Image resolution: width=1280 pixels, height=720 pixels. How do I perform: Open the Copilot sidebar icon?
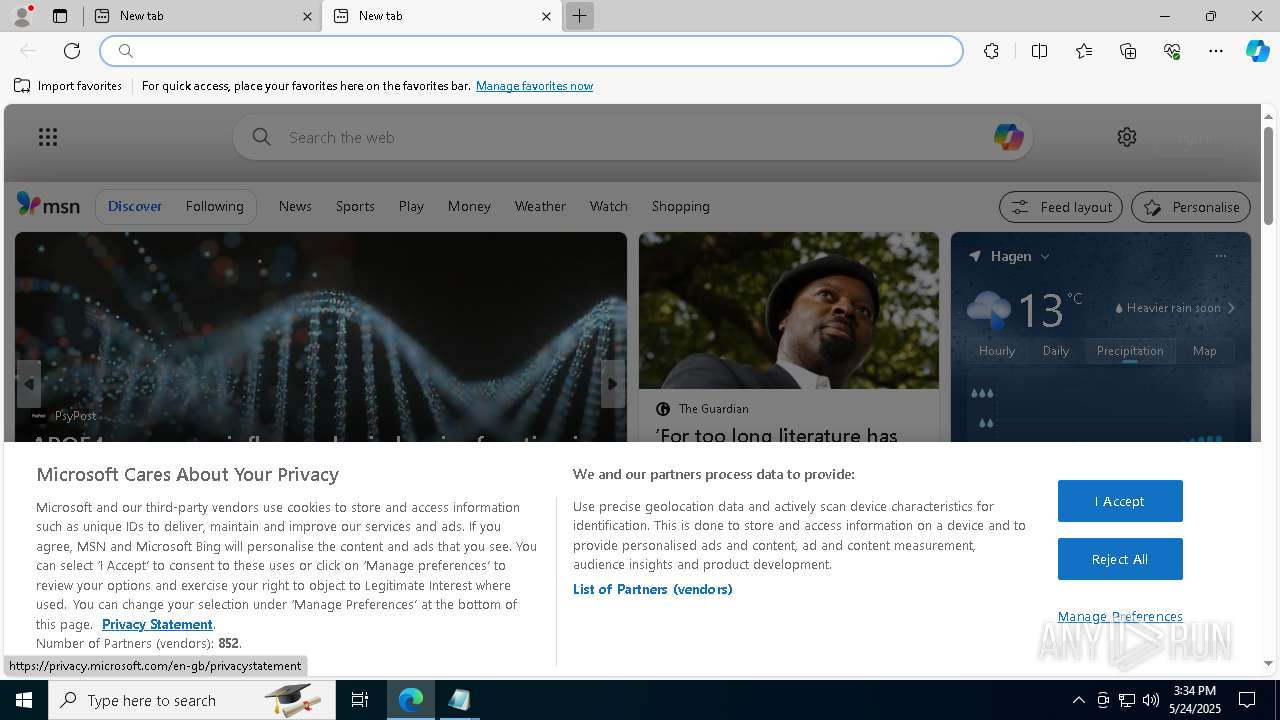[1257, 51]
